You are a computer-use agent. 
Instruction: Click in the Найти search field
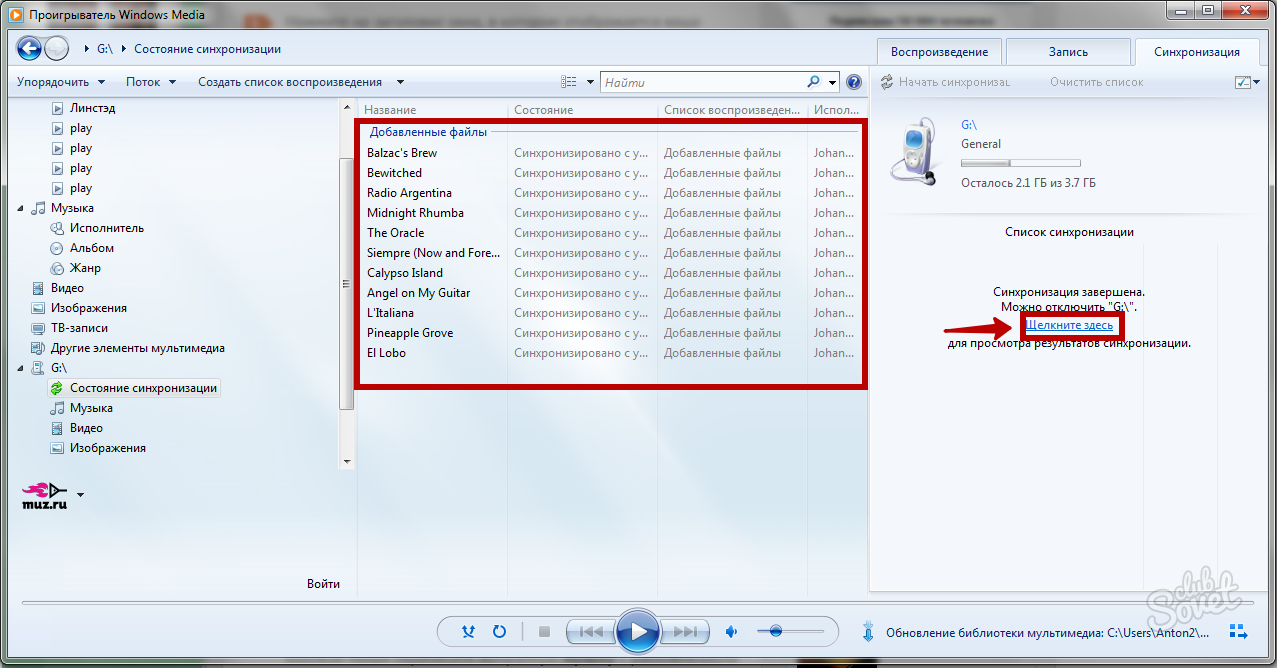pyautogui.click(x=700, y=82)
